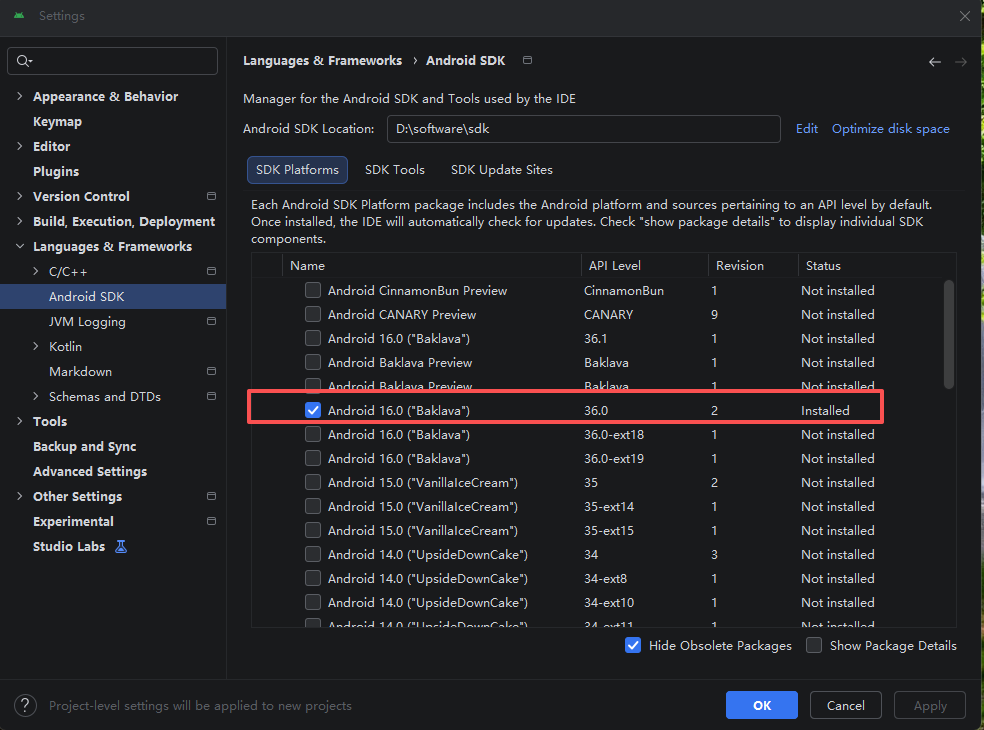This screenshot has width=984, height=730.
Task: Open the help question mark icon
Action: pyautogui.click(x=25, y=706)
